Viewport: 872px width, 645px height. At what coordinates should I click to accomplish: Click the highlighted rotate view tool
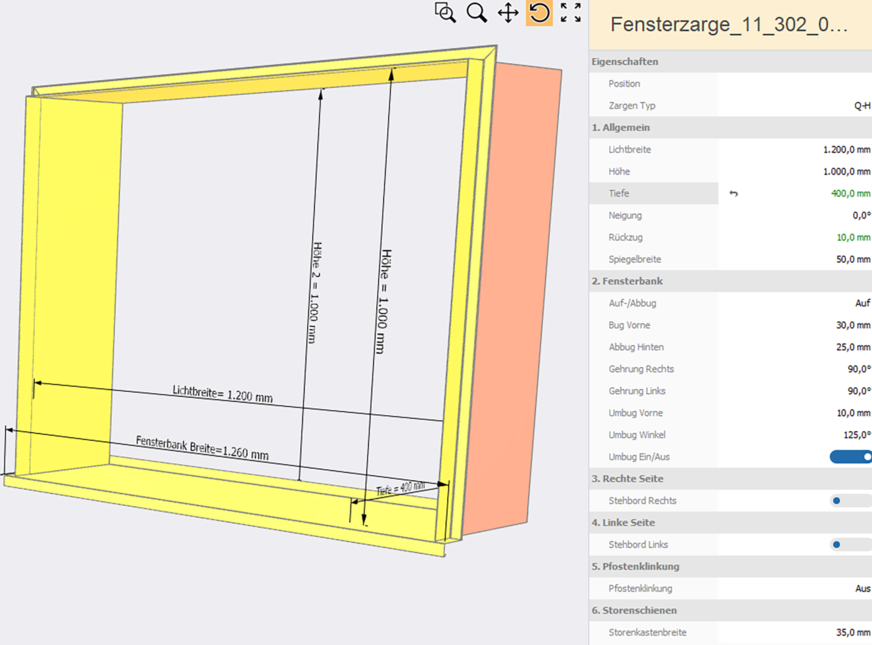[539, 13]
